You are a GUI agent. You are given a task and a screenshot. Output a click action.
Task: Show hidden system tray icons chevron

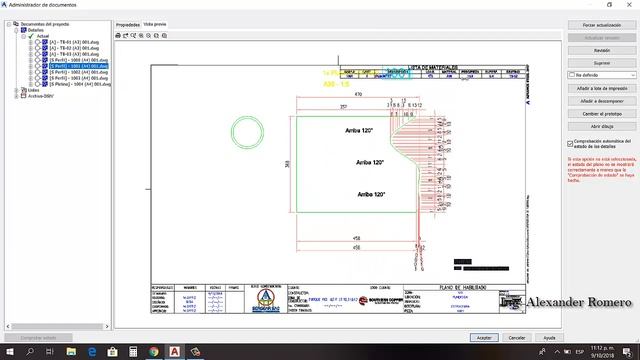[x=557, y=351]
